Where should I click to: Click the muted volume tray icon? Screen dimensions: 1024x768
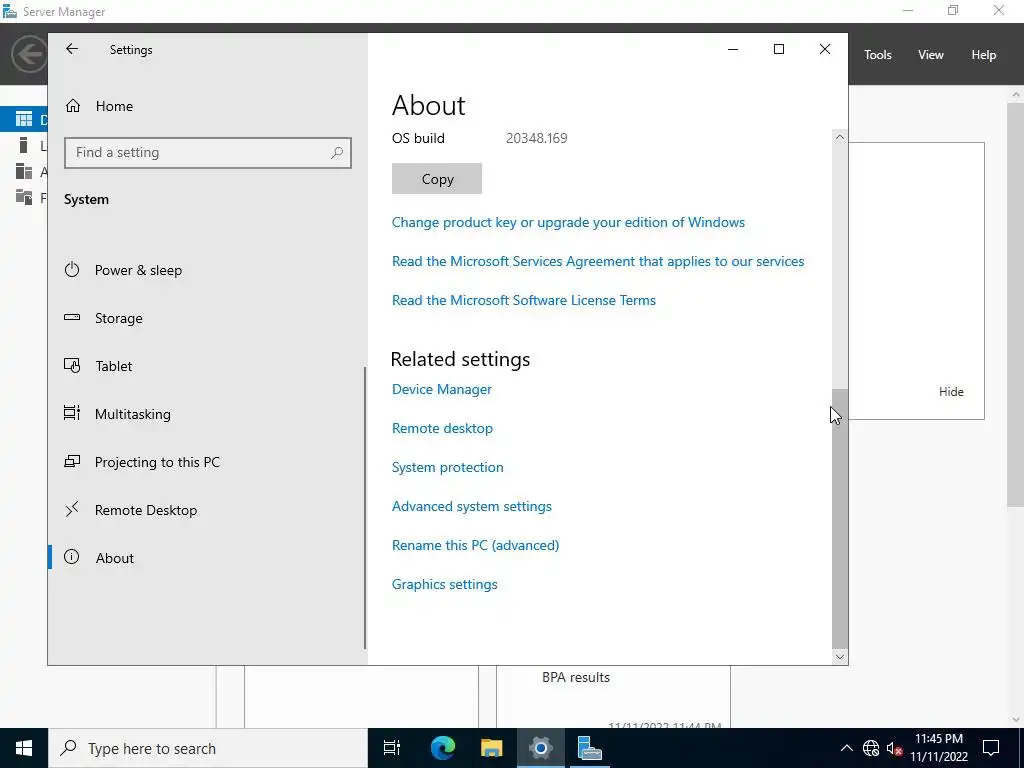(x=894, y=748)
